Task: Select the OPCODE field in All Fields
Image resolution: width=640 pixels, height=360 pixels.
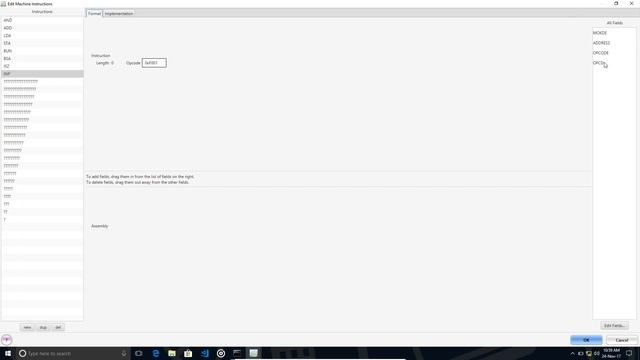Action: [x=601, y=53]
